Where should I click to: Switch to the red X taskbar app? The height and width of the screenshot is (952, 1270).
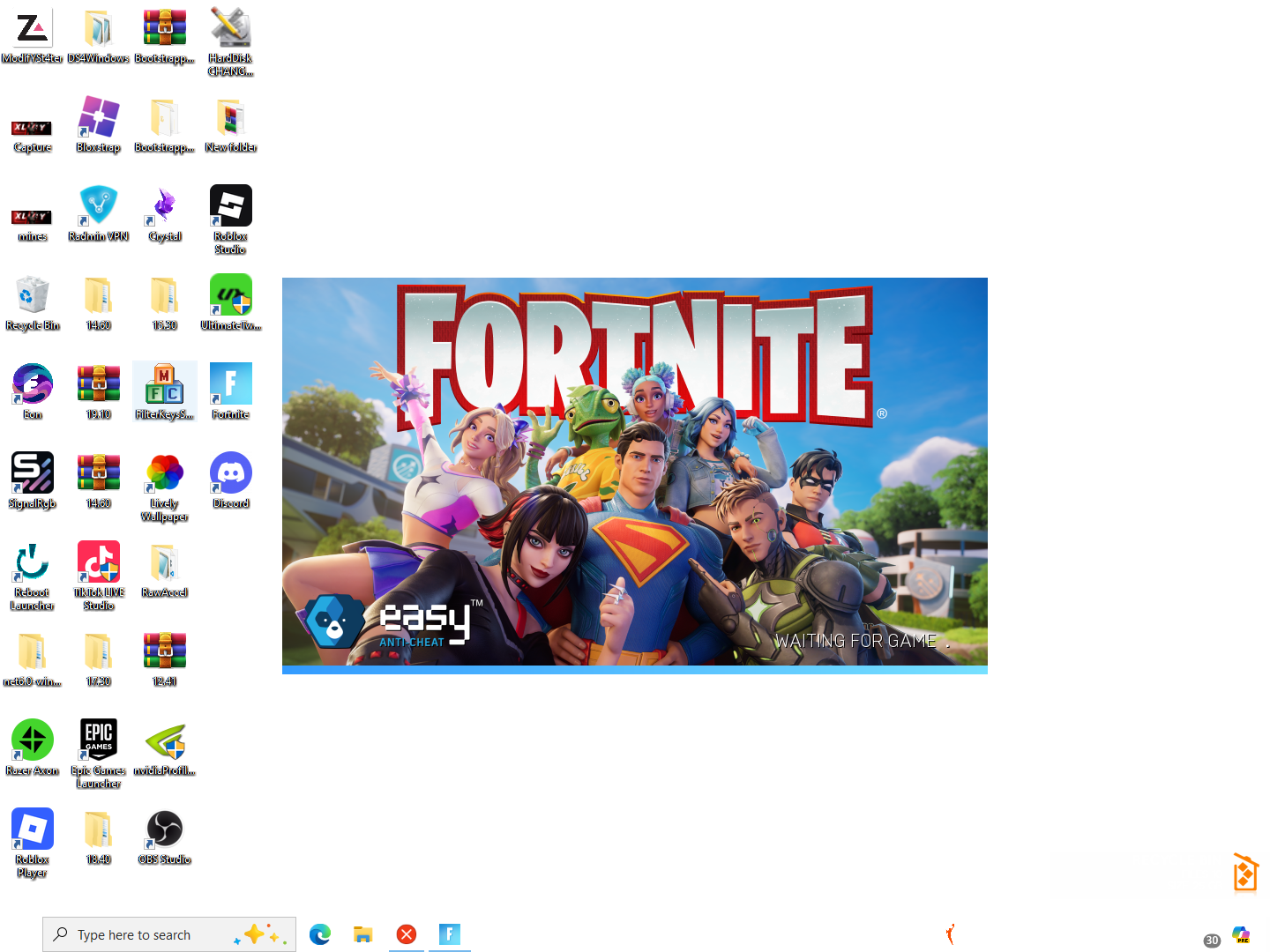point(407,934)
